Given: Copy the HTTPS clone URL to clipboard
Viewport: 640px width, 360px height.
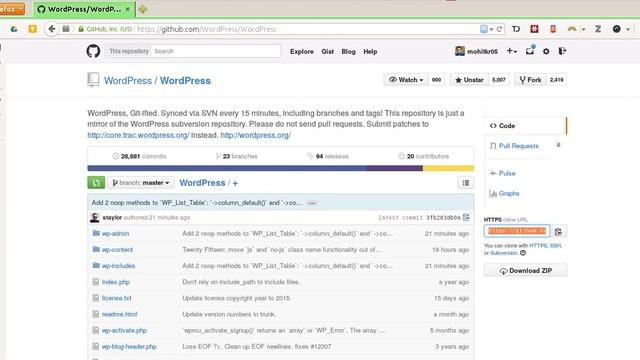Looking at the screenshot, I should click(558, 231).
